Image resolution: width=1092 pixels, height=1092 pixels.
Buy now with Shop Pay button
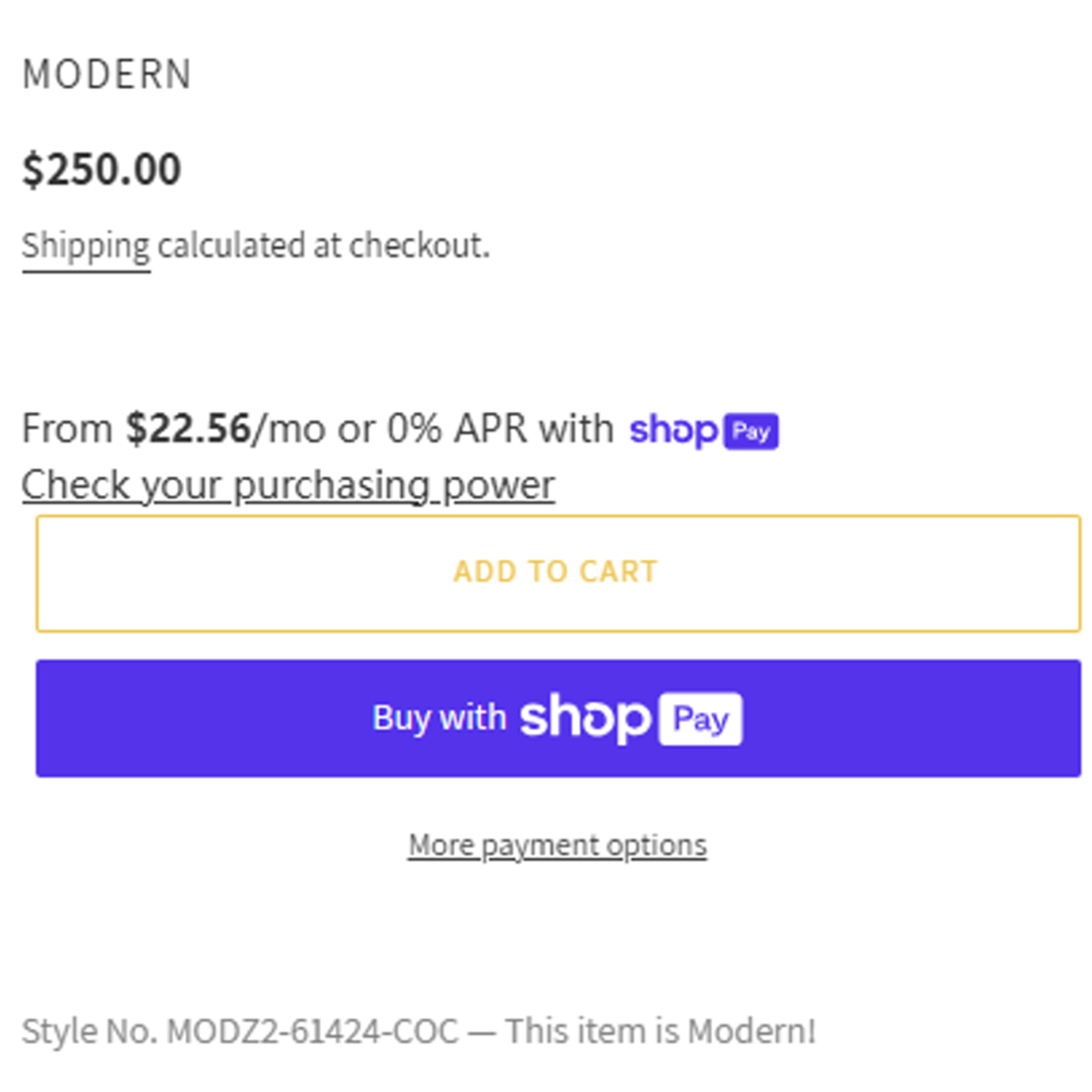(x=559, y=718)
